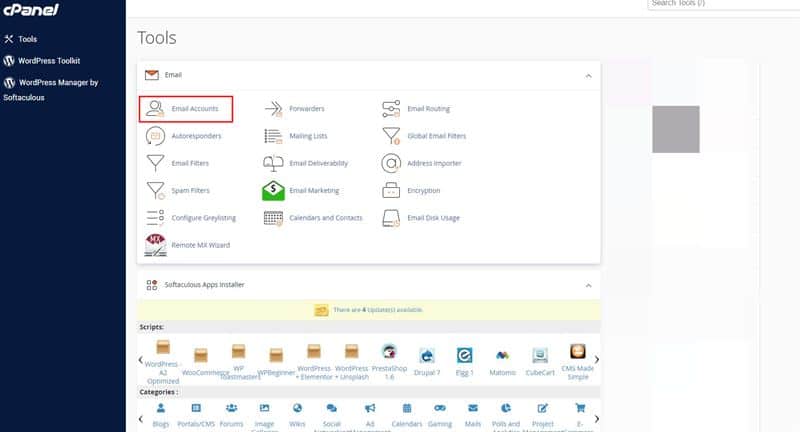Select the WooCommerce script
Screen dimensions: 800x432
pos(201,362)
